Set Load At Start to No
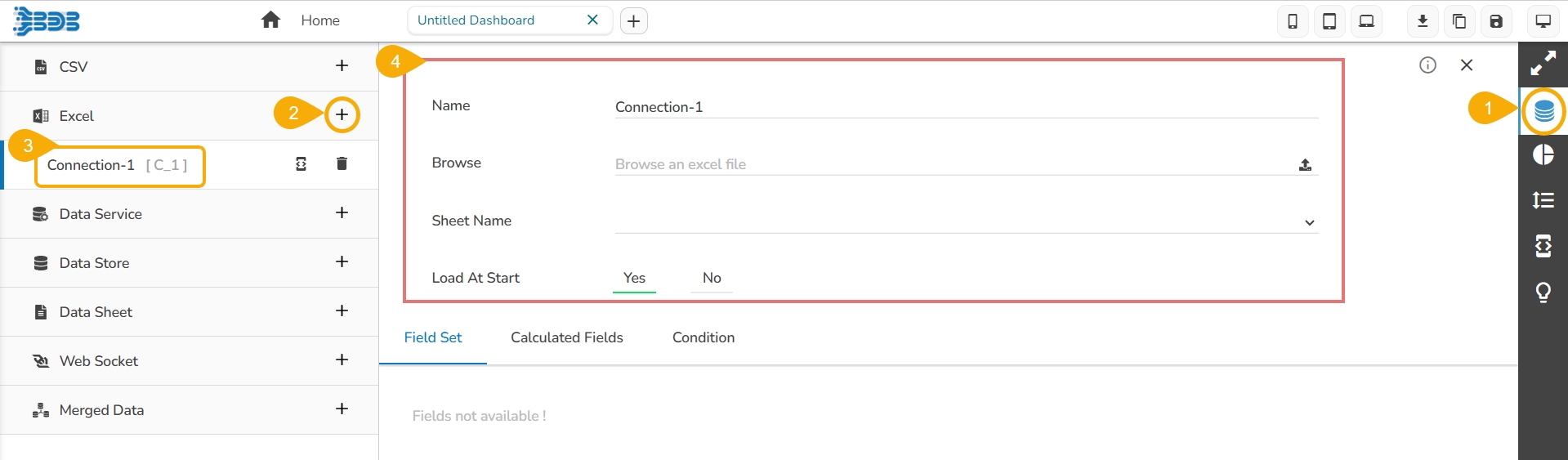This screenshot has height=460, width=1568. (712, 278)
